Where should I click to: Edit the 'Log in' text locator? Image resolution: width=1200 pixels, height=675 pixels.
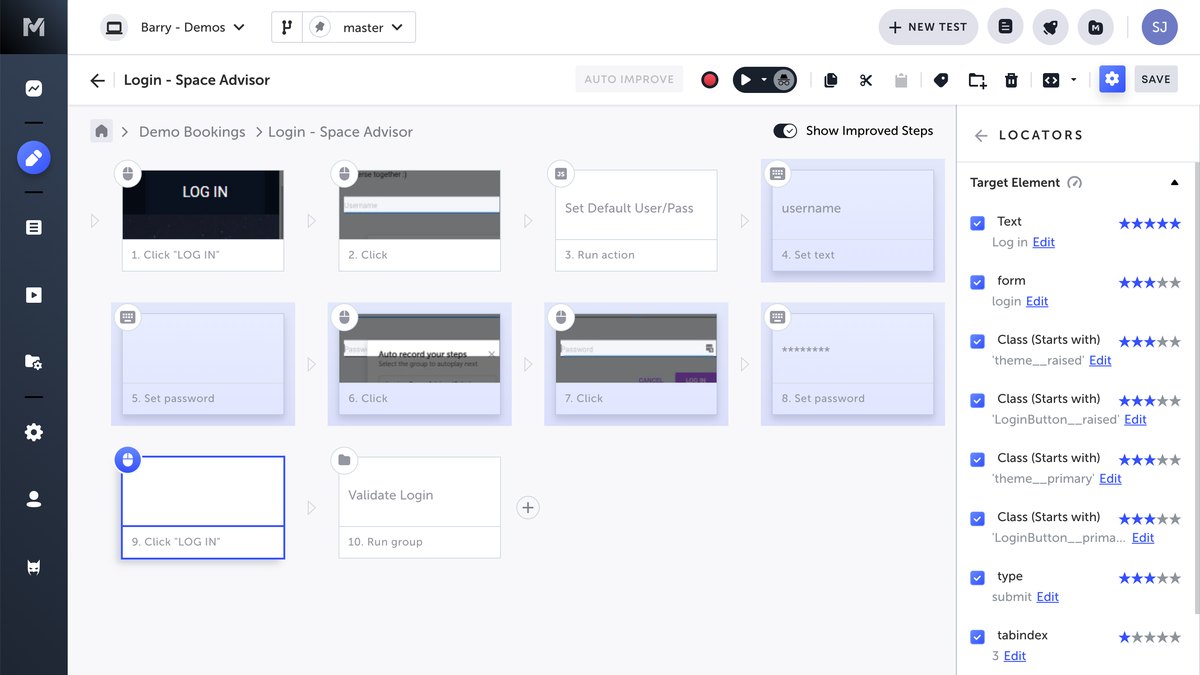(x=1043, y=242)
